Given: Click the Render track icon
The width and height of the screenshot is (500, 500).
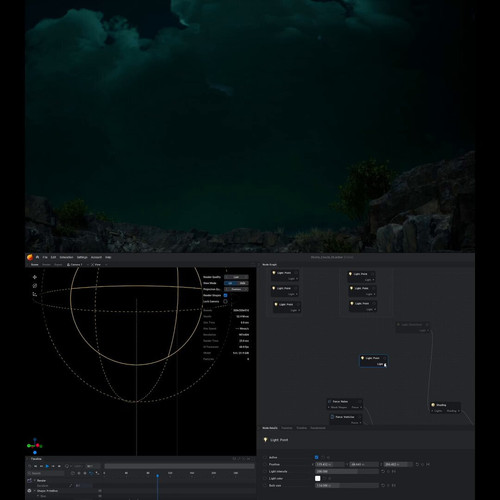Looking at the screenshot, I should (x=29, y=480).
